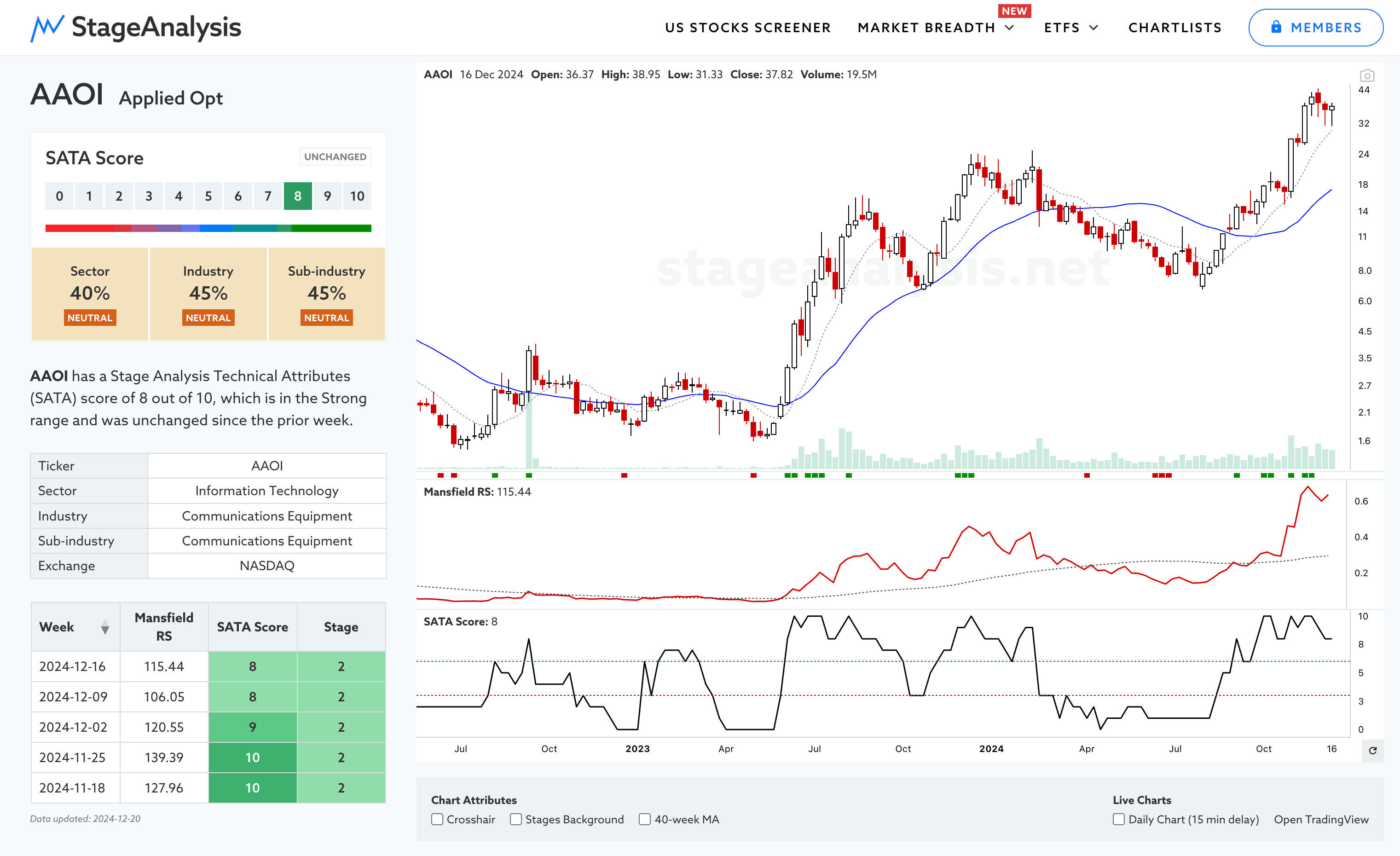
Task: Click Mansfield RS value 120.55
Action: (164, 727)
